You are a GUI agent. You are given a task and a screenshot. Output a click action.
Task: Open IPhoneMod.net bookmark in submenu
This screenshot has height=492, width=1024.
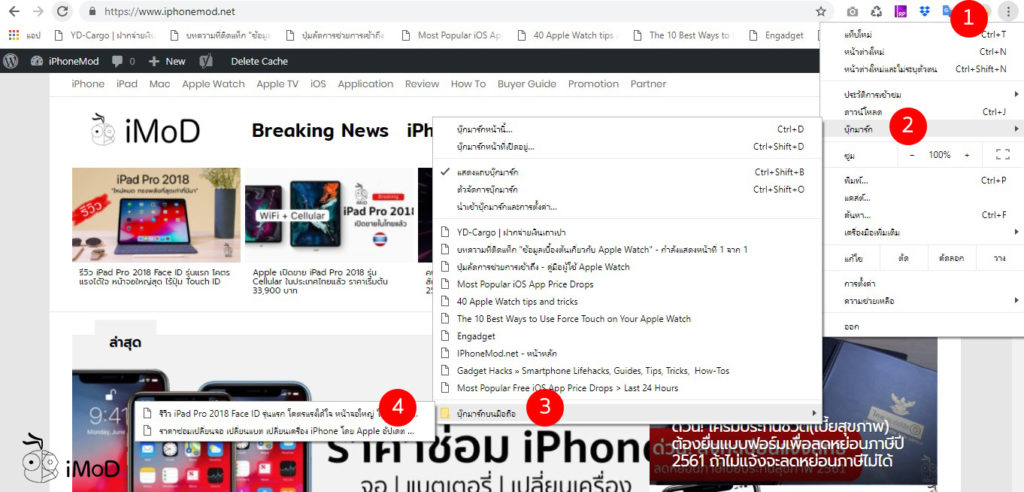point(627,353)
